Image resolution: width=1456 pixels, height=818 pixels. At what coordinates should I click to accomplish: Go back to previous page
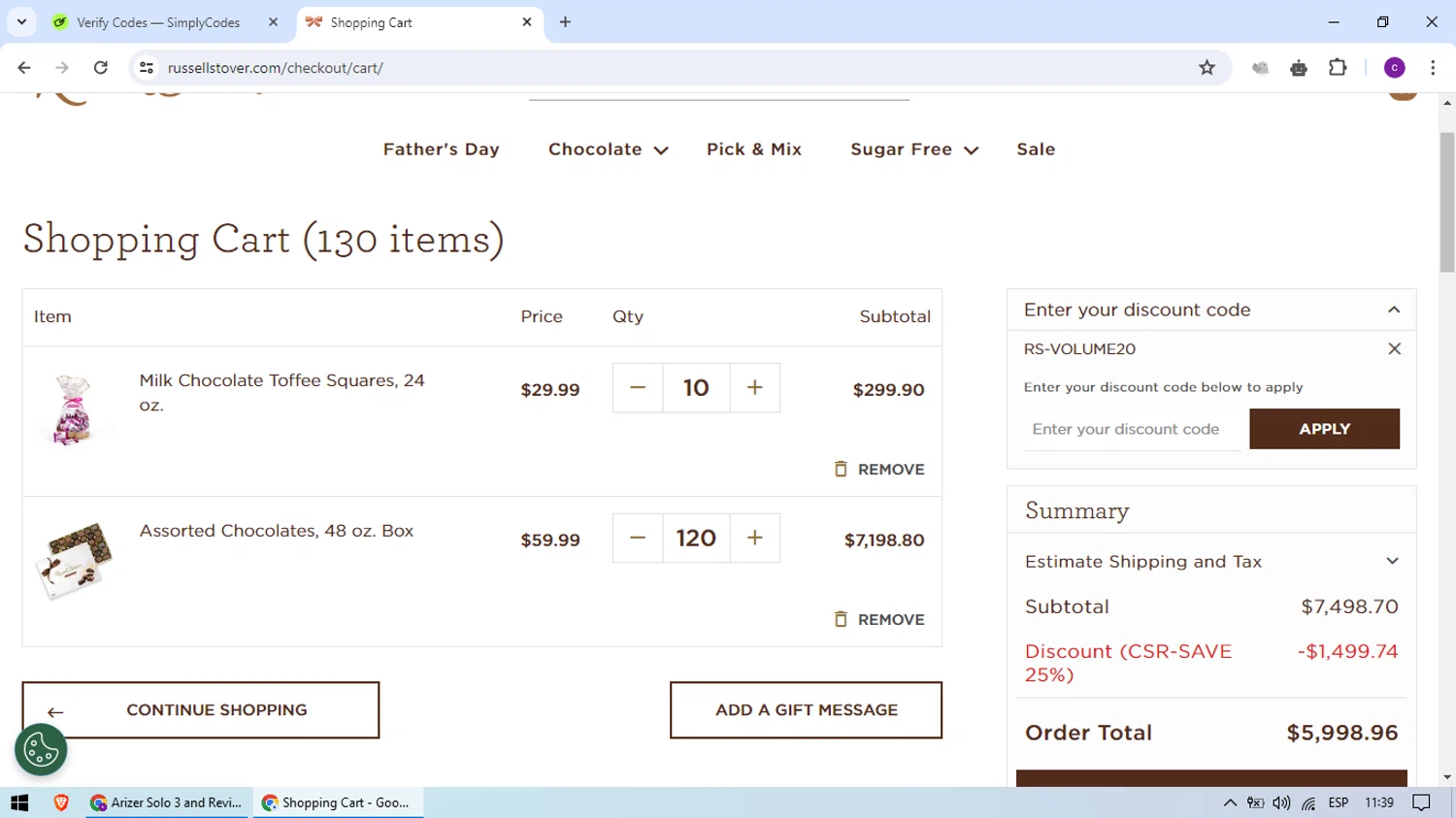click(24, 68)
